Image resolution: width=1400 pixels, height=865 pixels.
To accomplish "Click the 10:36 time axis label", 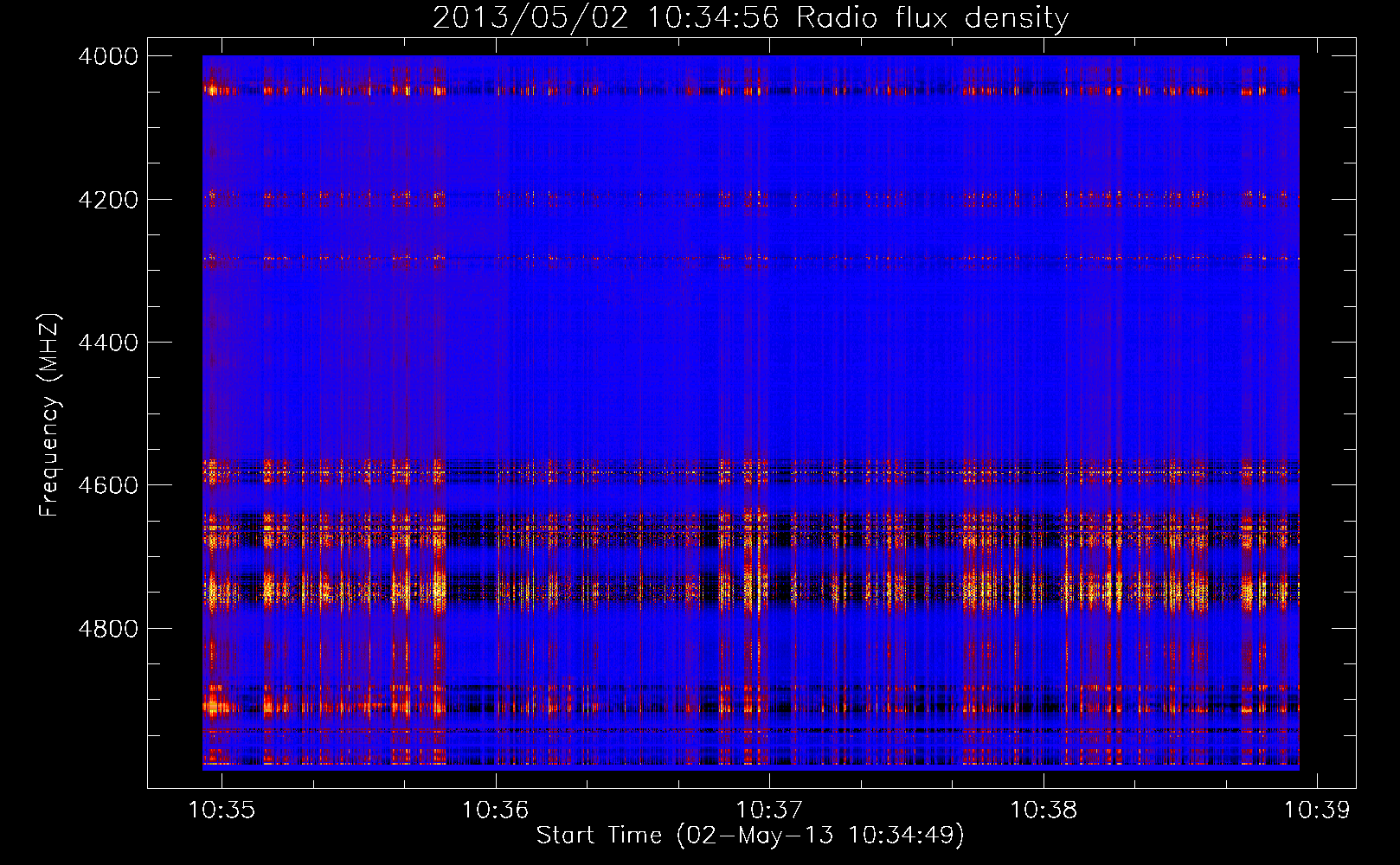I will tap(495, 811).
